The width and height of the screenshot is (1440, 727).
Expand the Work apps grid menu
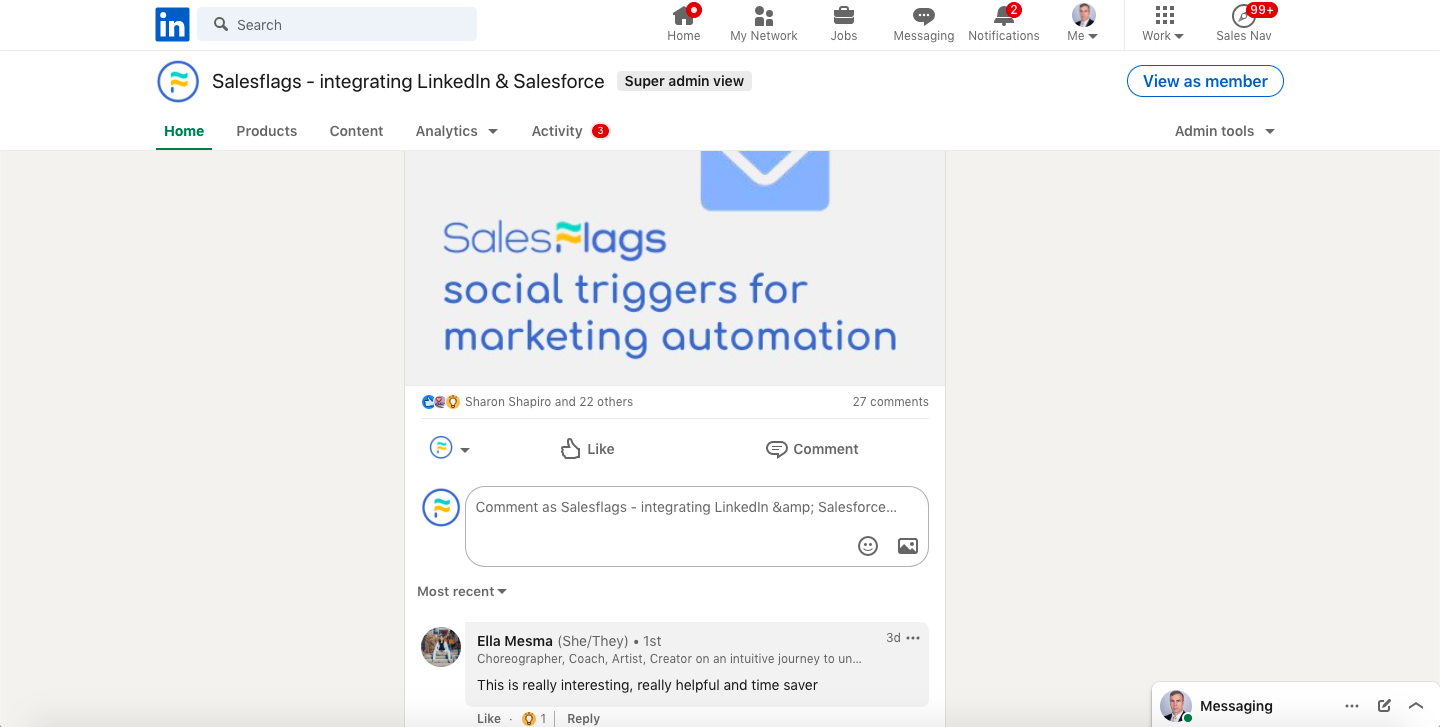coord(1163,24)
